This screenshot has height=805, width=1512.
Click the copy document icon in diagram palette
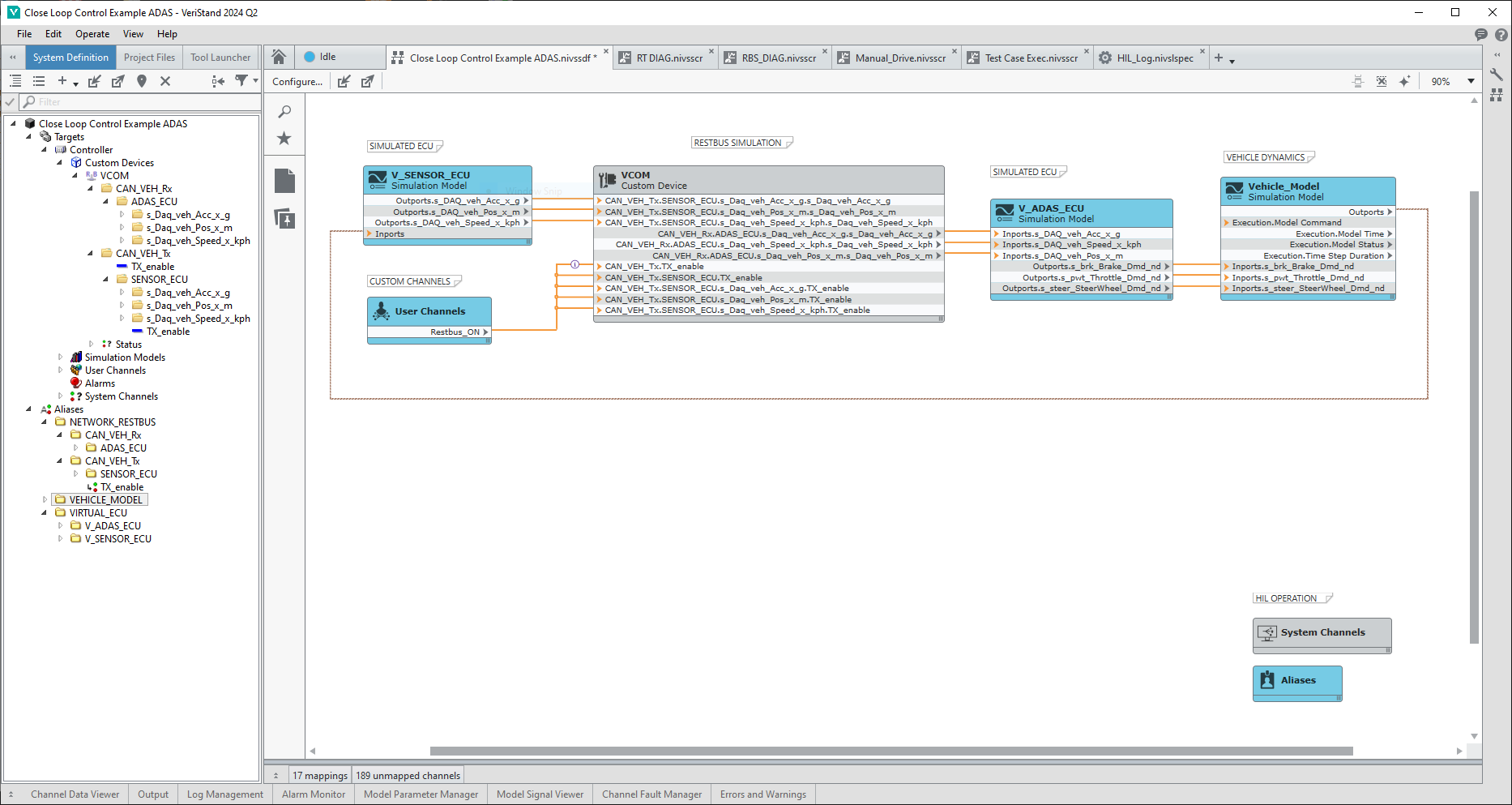pyautogui.click(x=284, y=219)
